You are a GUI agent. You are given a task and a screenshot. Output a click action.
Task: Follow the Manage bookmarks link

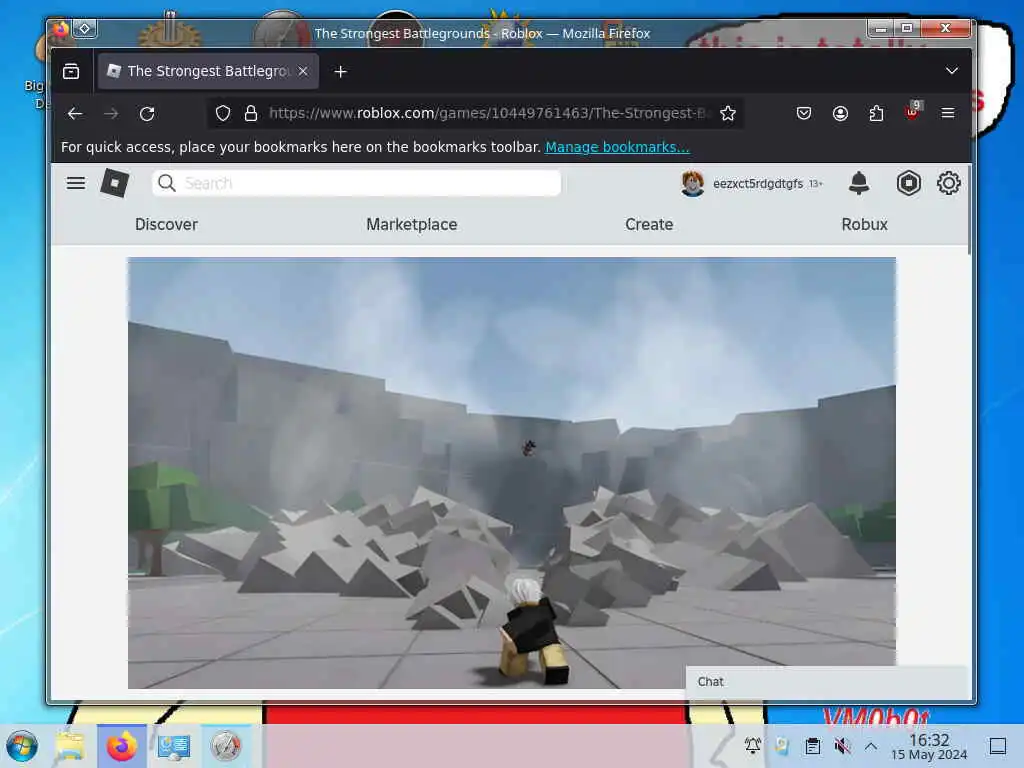617,147
